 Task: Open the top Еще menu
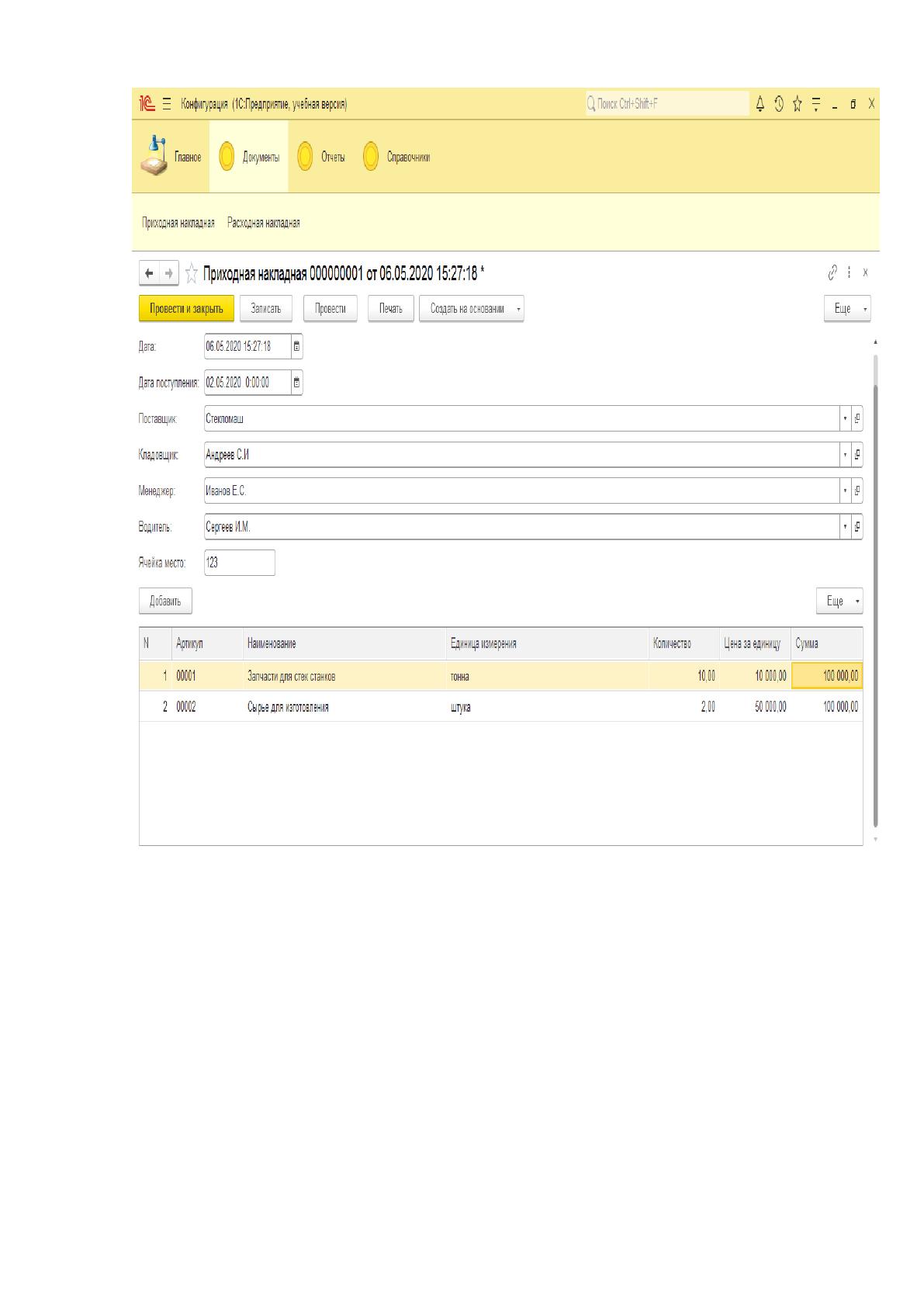pyautogui.click(x=847, y=309)
